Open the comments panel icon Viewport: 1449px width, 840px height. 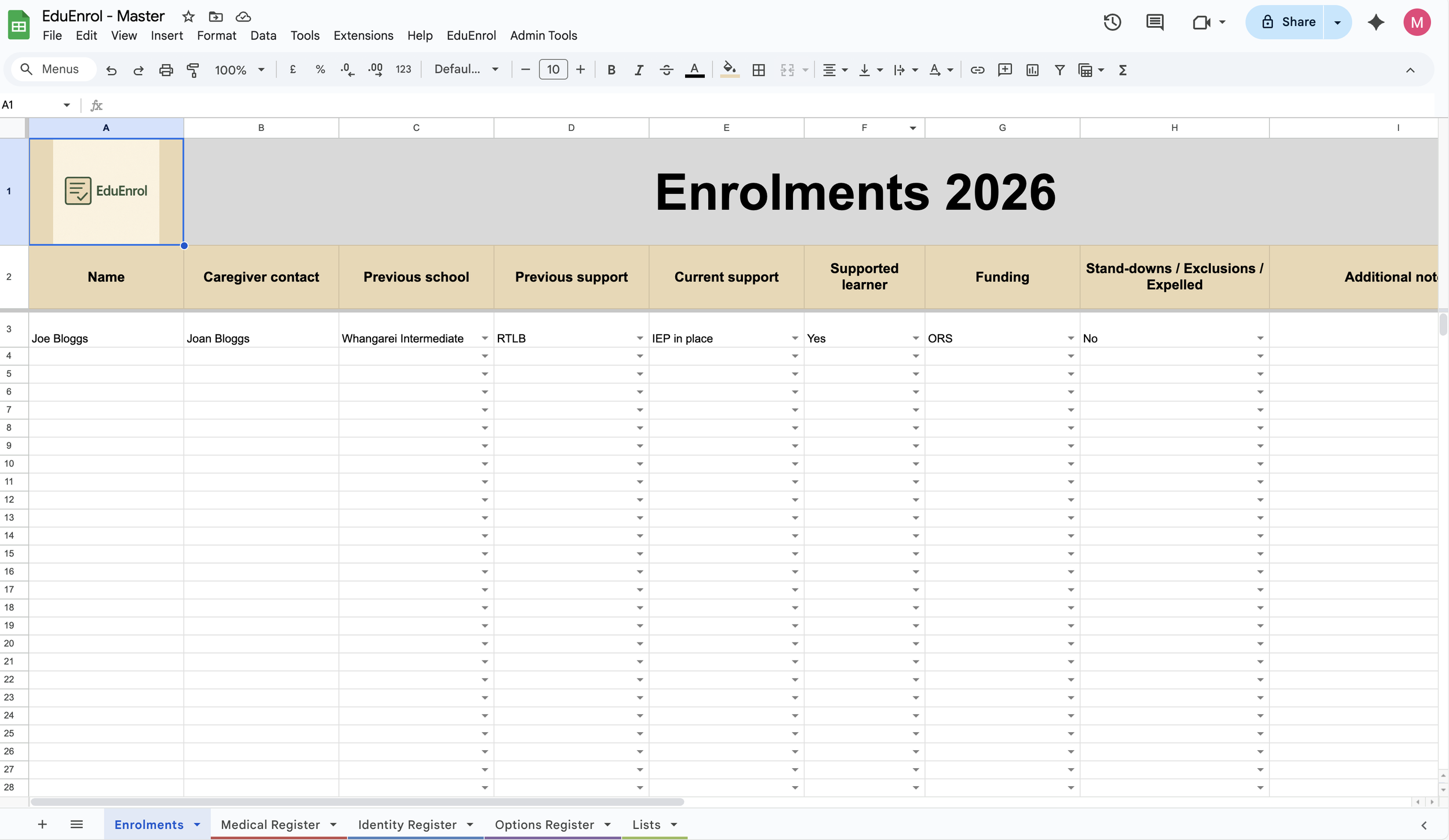(1155, 22)
